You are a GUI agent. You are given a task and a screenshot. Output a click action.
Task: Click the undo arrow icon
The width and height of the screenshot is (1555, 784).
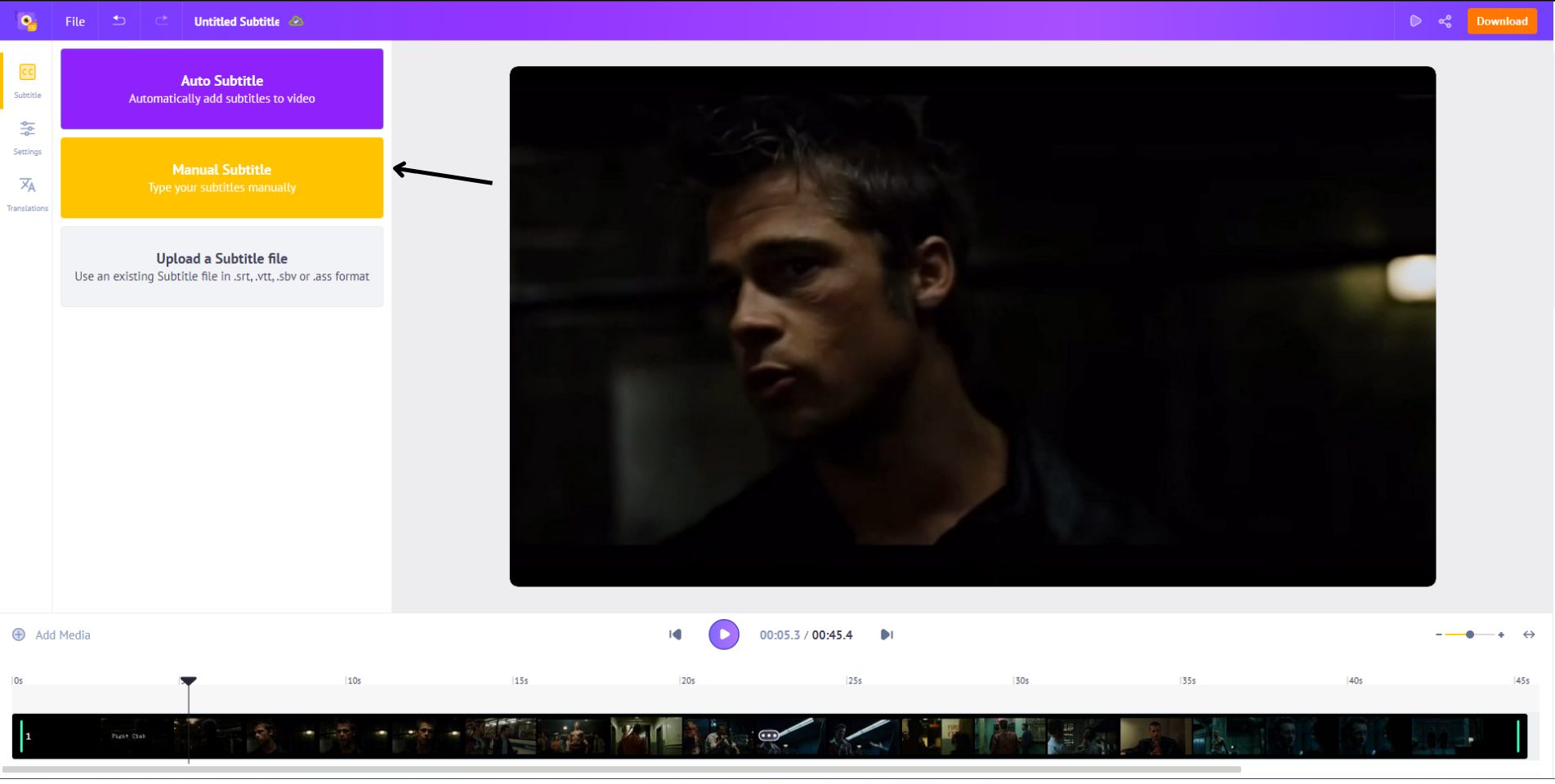pos(119,21)
